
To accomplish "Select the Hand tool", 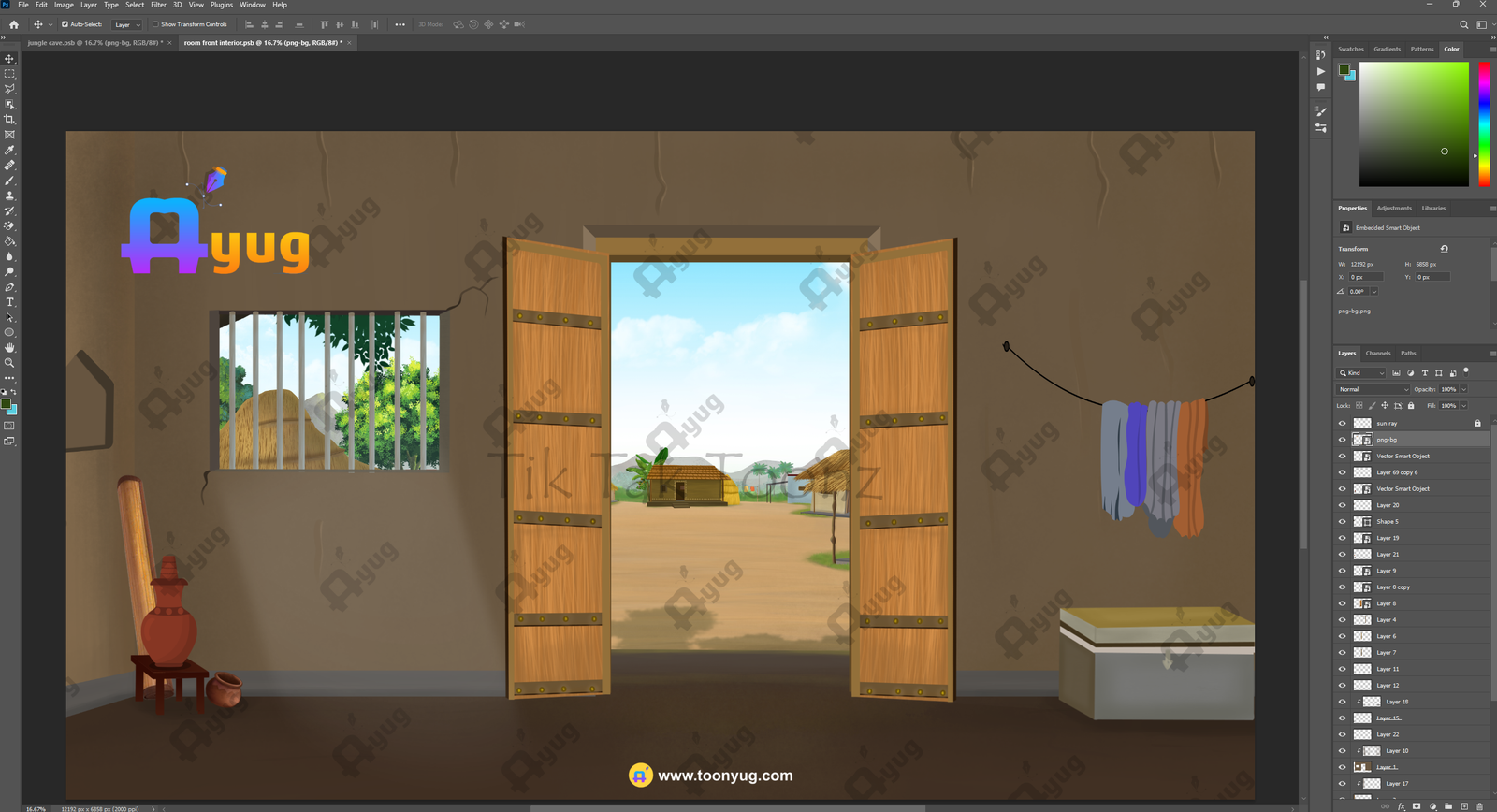I will [10, 347].
